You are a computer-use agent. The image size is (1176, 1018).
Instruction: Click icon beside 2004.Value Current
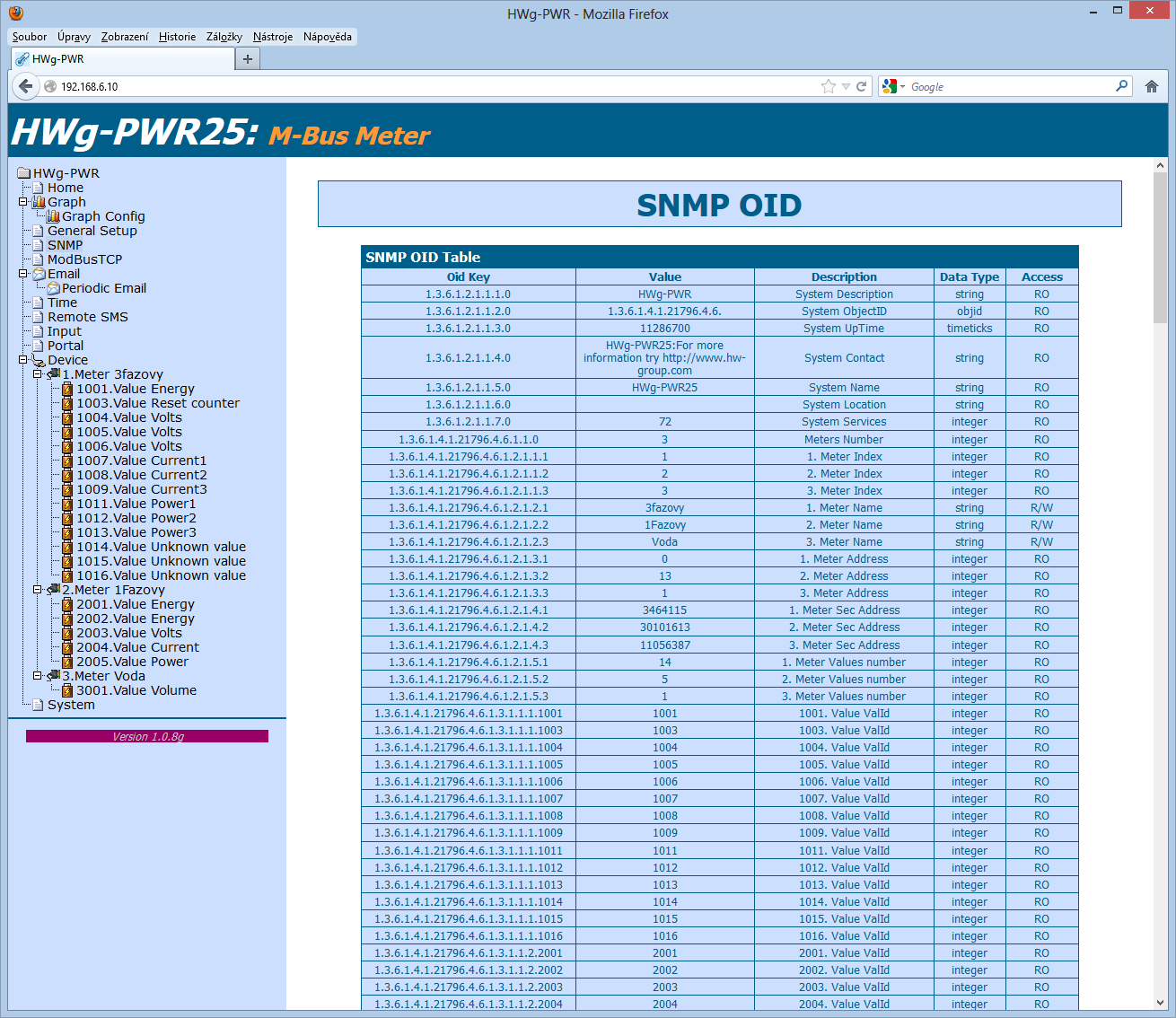click(x=67, y=647)
